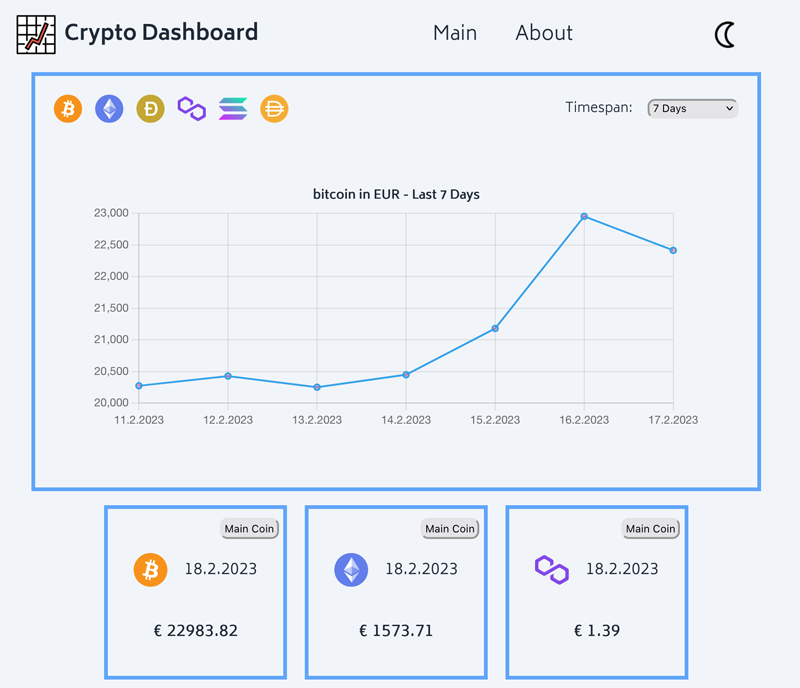Set Ethereum as Main Coin

[450, 528]
